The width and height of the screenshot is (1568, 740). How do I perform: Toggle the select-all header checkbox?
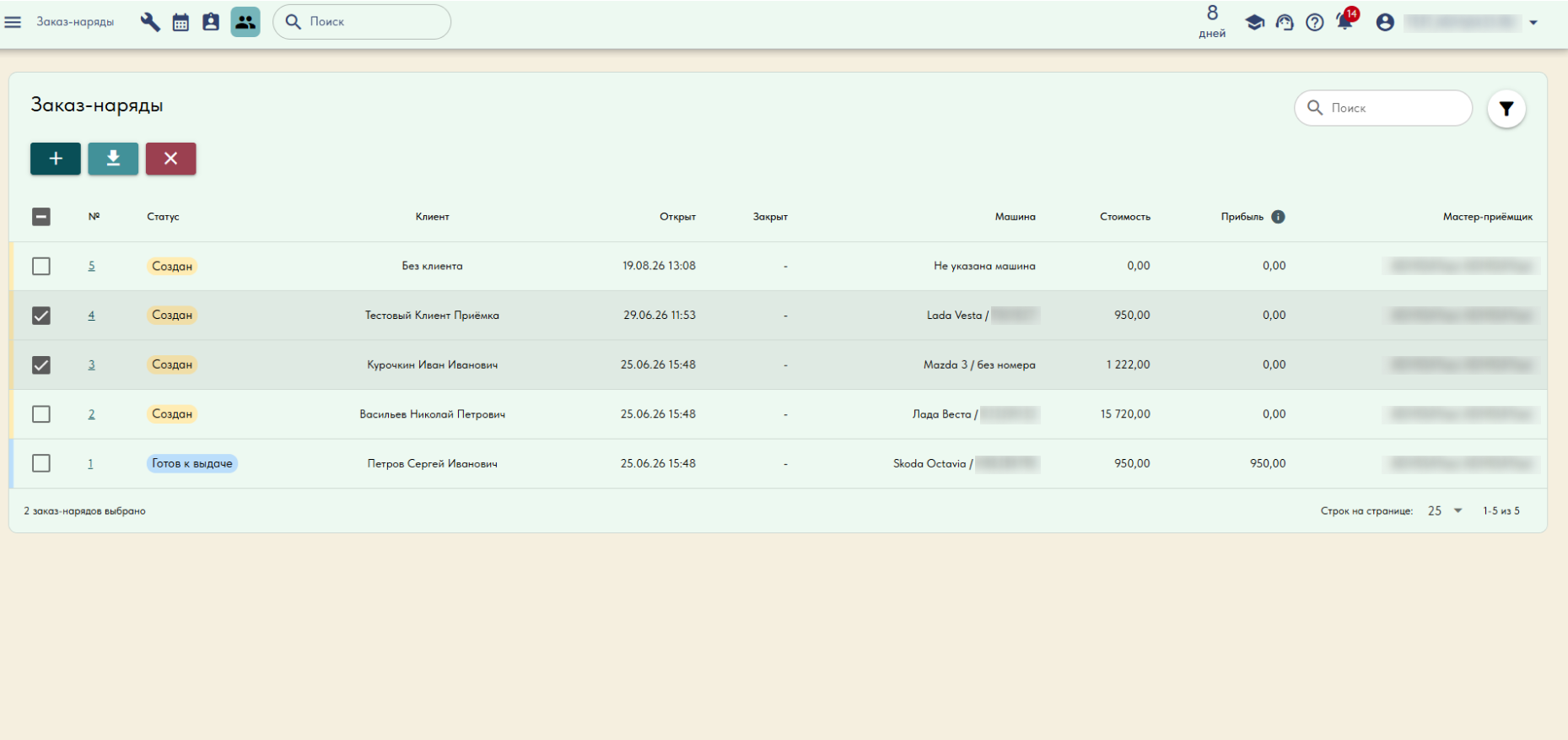(x=41, y=217)
